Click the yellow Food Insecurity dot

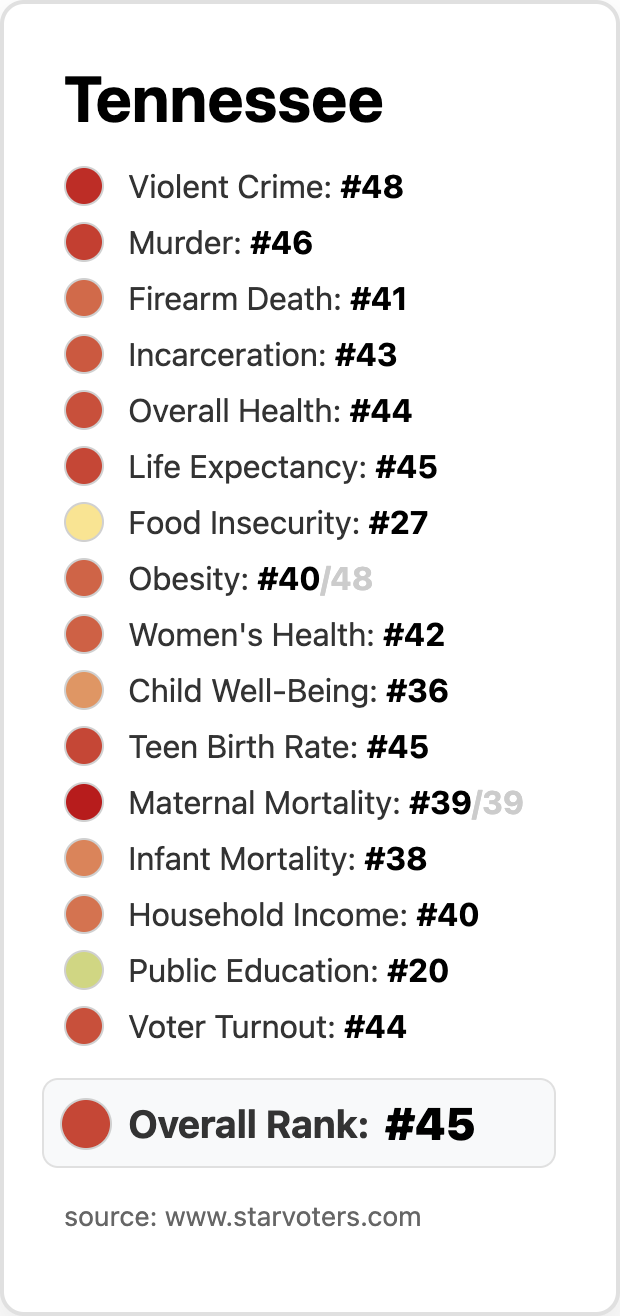point(84,523)
